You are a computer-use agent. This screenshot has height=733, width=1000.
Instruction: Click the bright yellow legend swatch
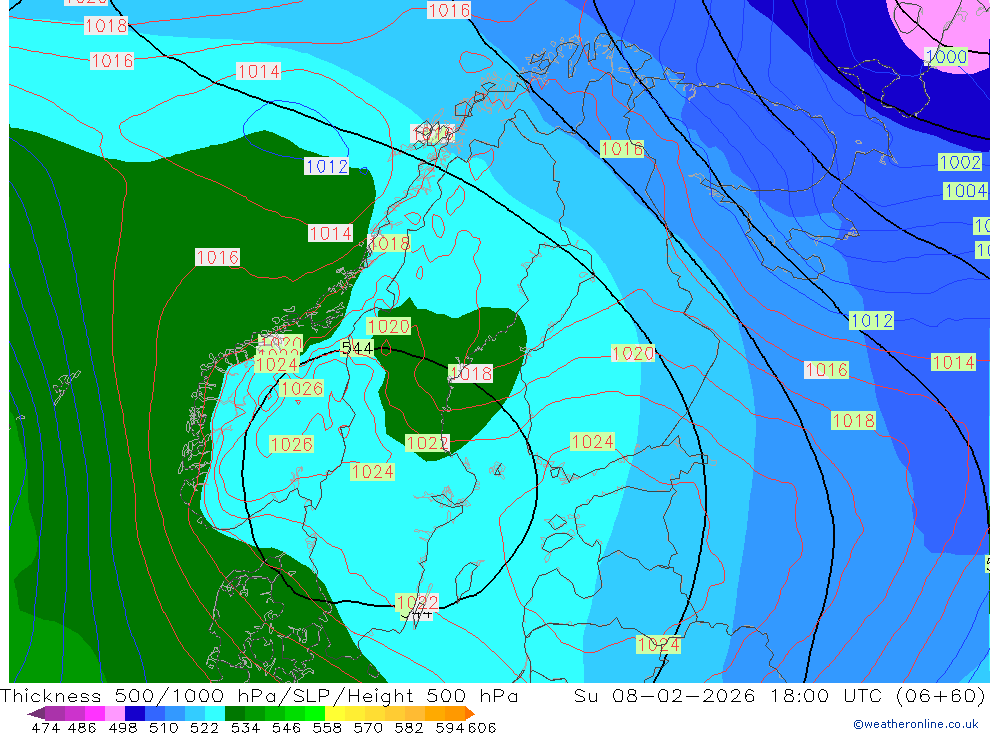335,713
